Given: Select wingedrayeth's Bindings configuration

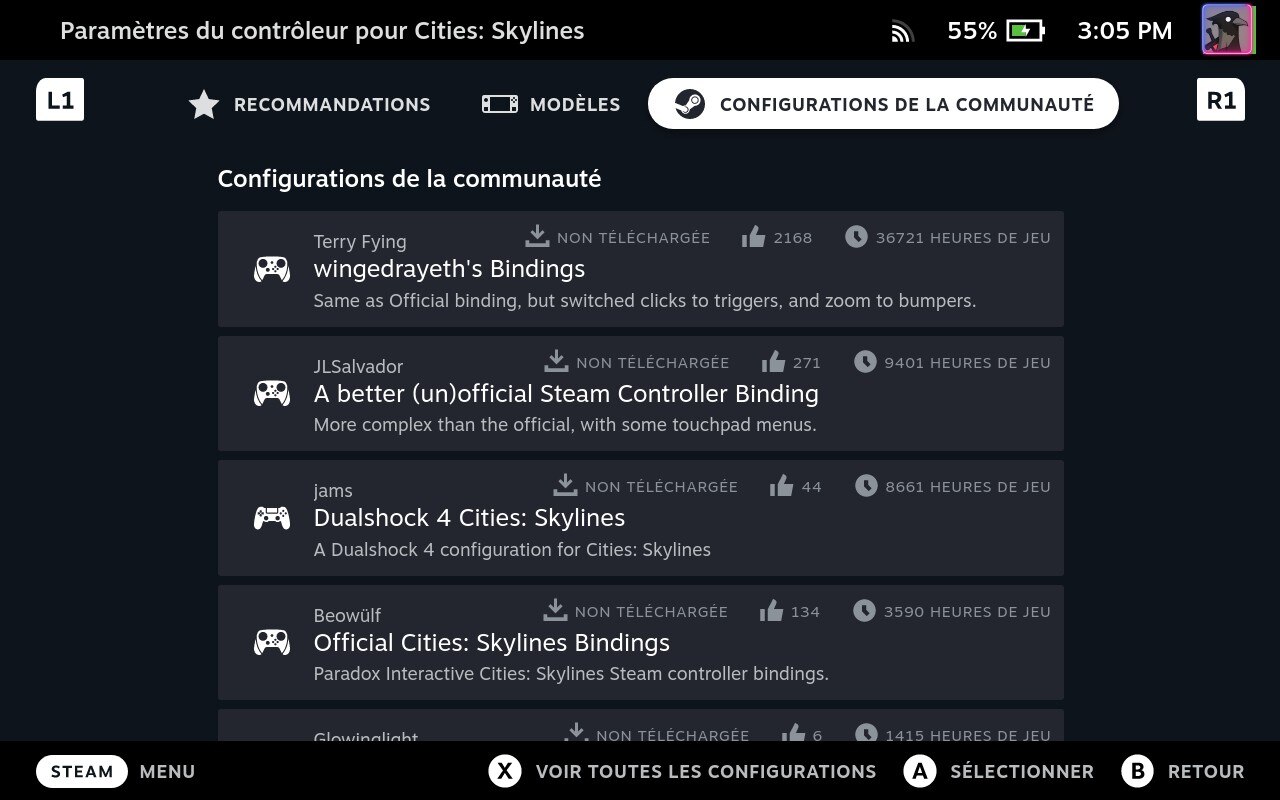Looking at the screenshot, I should coord(640,269).
